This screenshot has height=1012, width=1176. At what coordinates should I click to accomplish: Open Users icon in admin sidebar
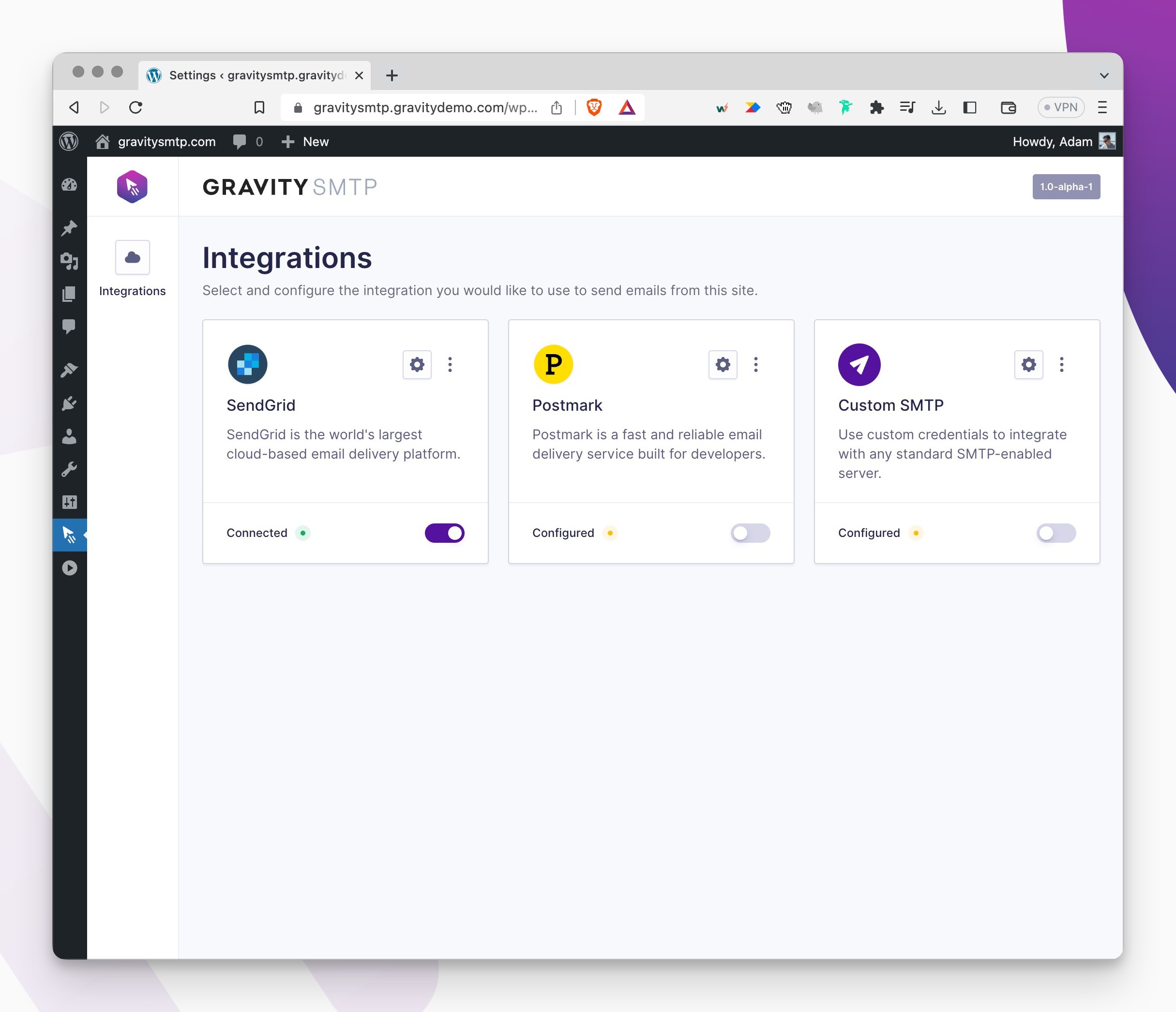[x=69, y=436]
